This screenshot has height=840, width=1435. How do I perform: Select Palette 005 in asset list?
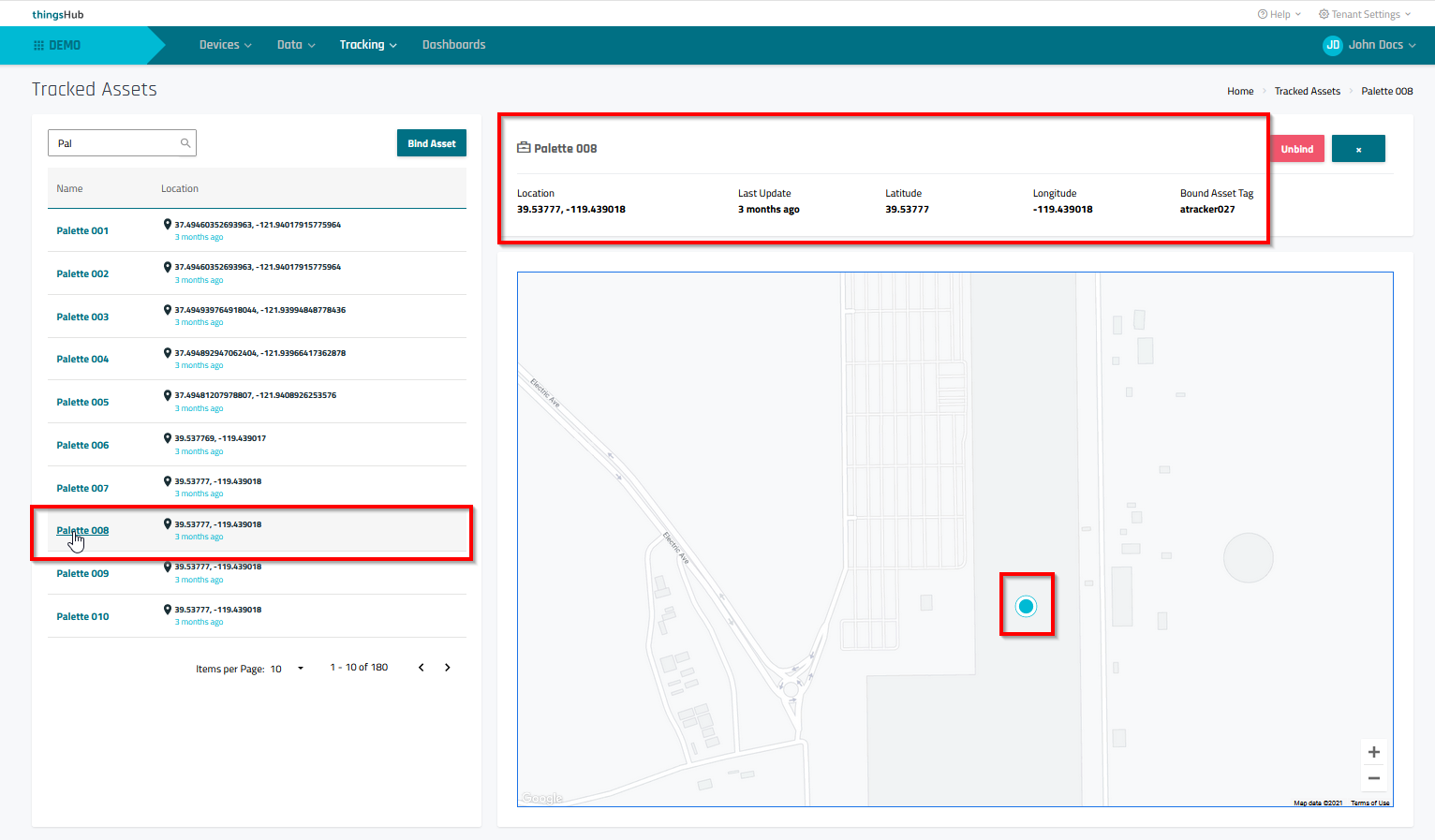point(82,402)
